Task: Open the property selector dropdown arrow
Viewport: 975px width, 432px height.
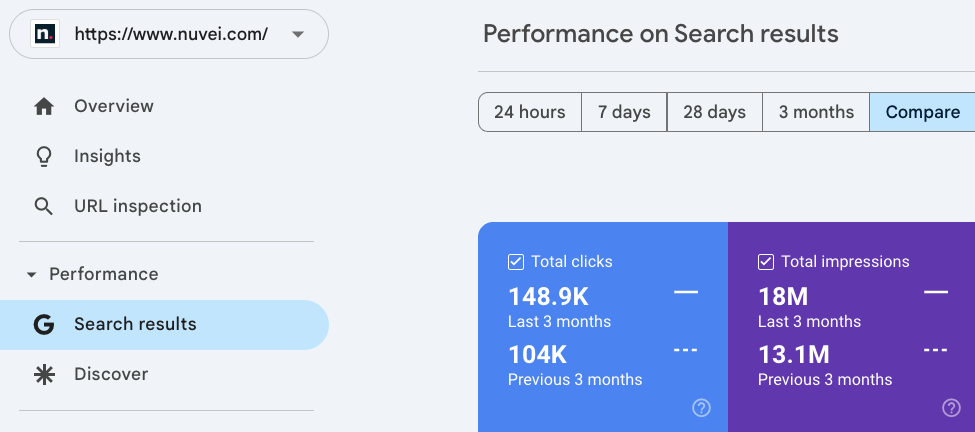Action: [x=298, y=34]
